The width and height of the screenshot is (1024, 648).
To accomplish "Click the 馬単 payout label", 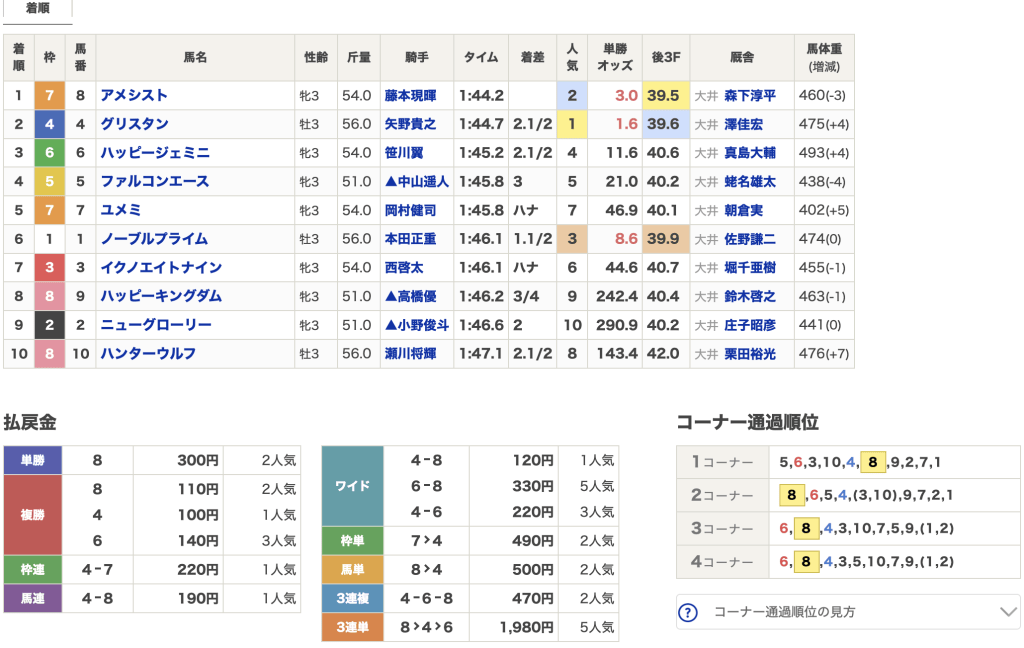I will [353, 570].
